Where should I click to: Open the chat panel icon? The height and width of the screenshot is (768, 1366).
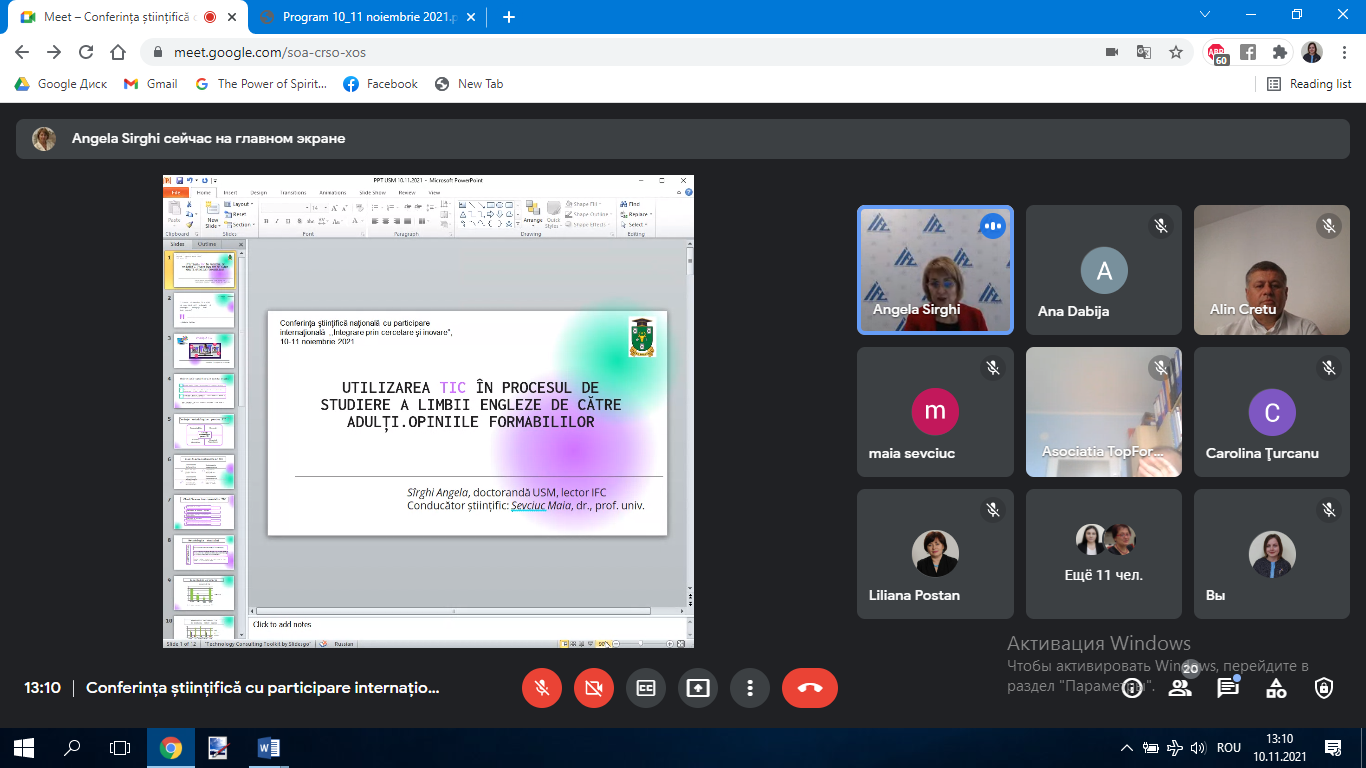[x=1228, y=688]
